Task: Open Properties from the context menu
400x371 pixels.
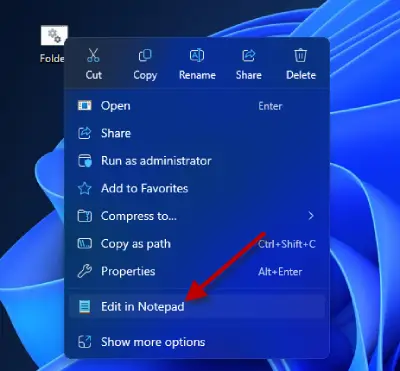Action: (197, 271)
